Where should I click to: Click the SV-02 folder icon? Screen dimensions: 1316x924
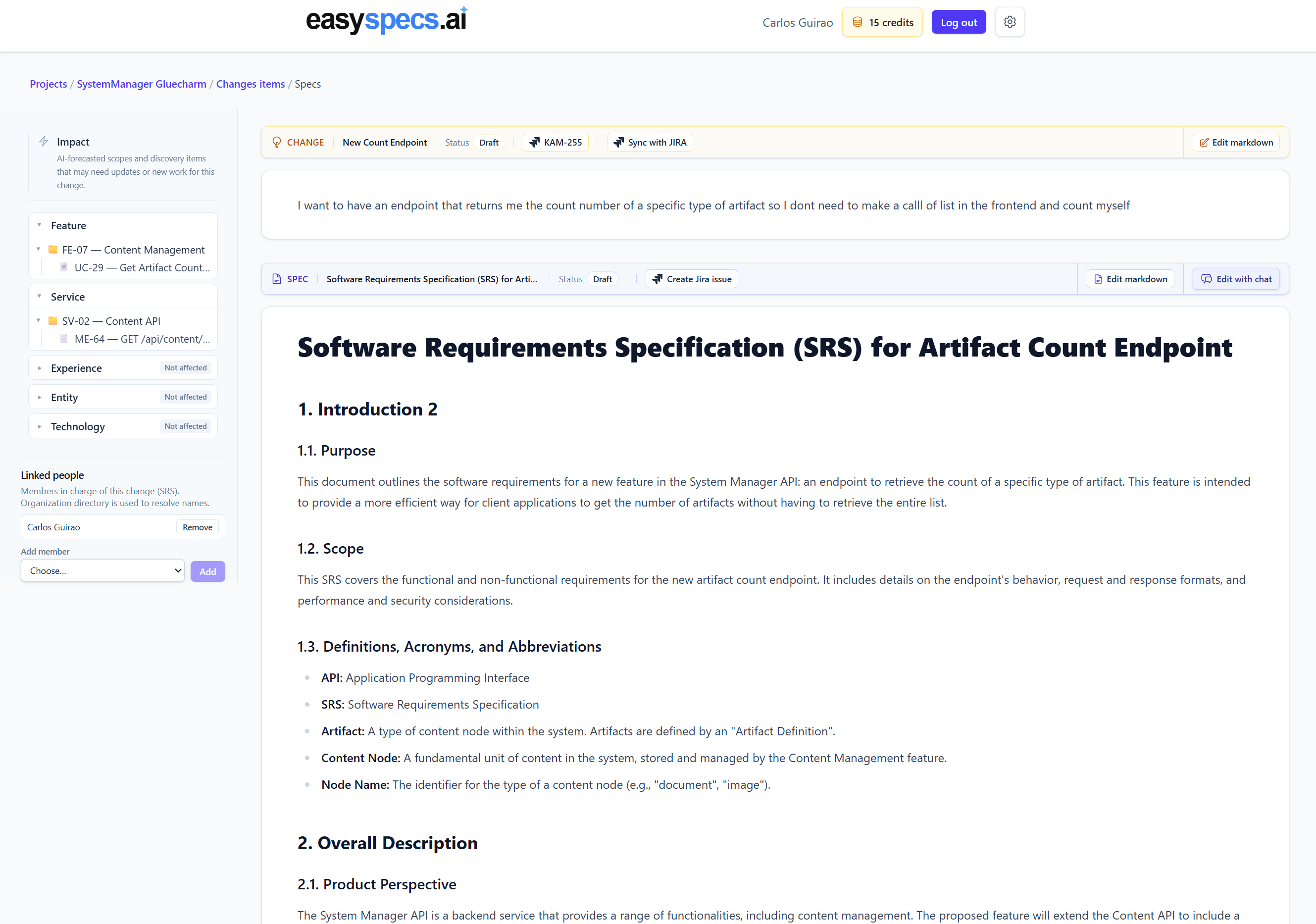point(53,320)
